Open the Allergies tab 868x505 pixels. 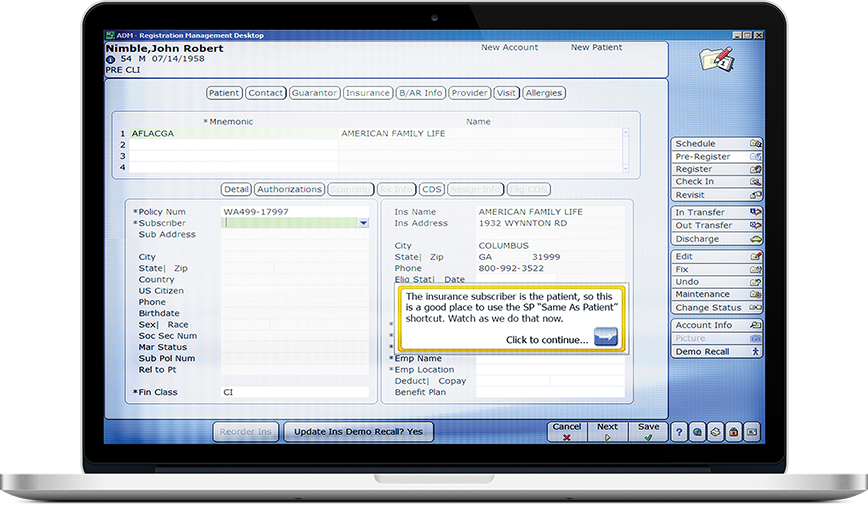543,93
